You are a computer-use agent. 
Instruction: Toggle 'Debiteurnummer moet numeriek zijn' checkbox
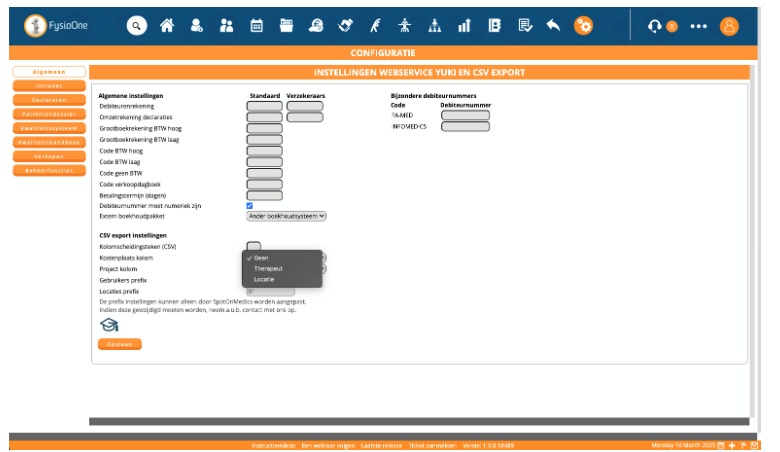(250, 206)
